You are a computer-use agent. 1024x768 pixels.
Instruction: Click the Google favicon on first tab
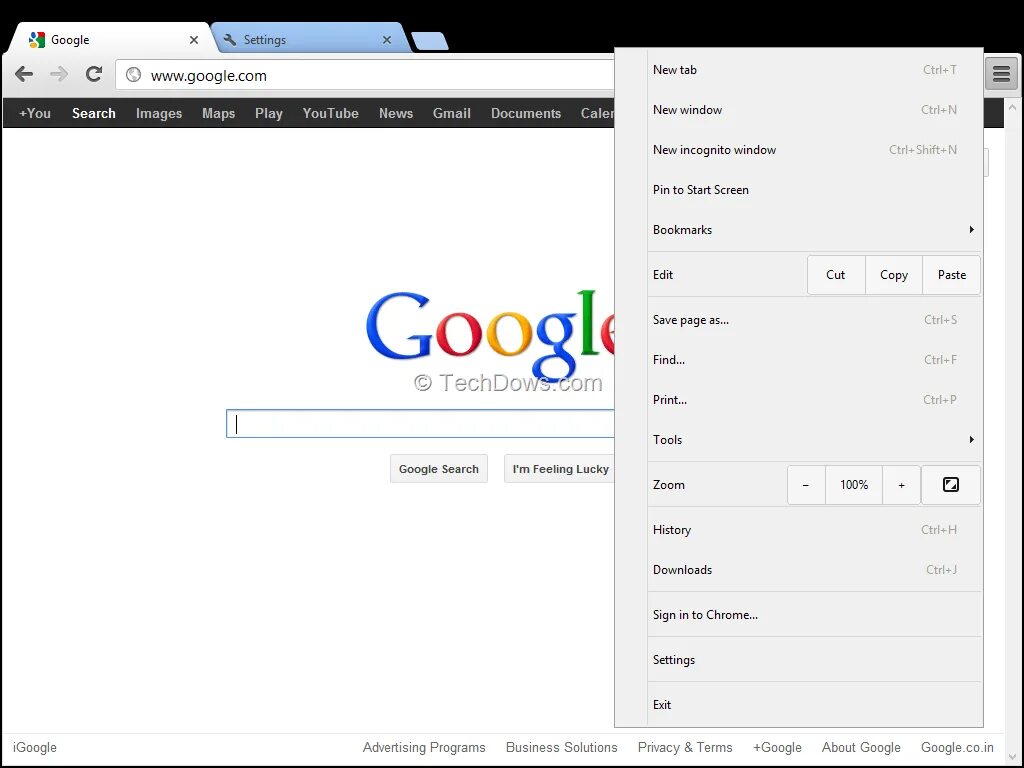coord(37,40)
